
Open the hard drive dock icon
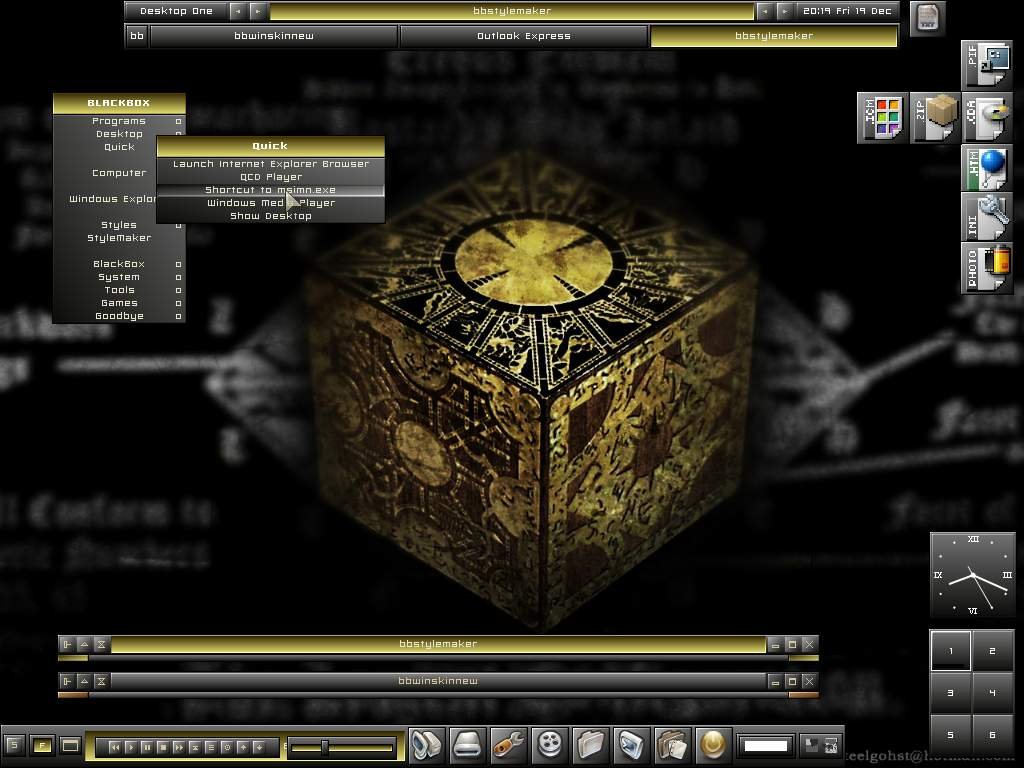[x=467, y=744]
